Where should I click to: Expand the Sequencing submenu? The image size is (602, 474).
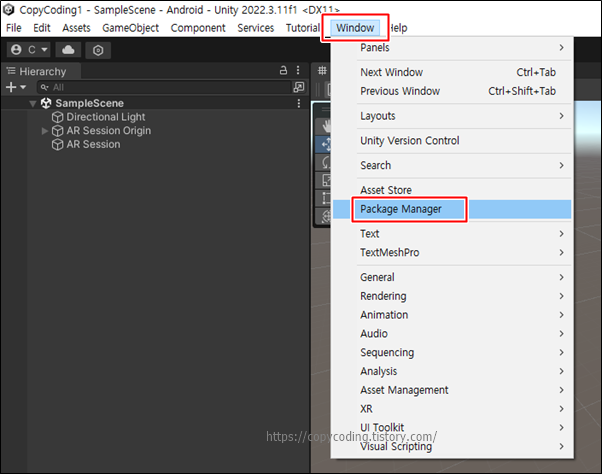[452, 352]
